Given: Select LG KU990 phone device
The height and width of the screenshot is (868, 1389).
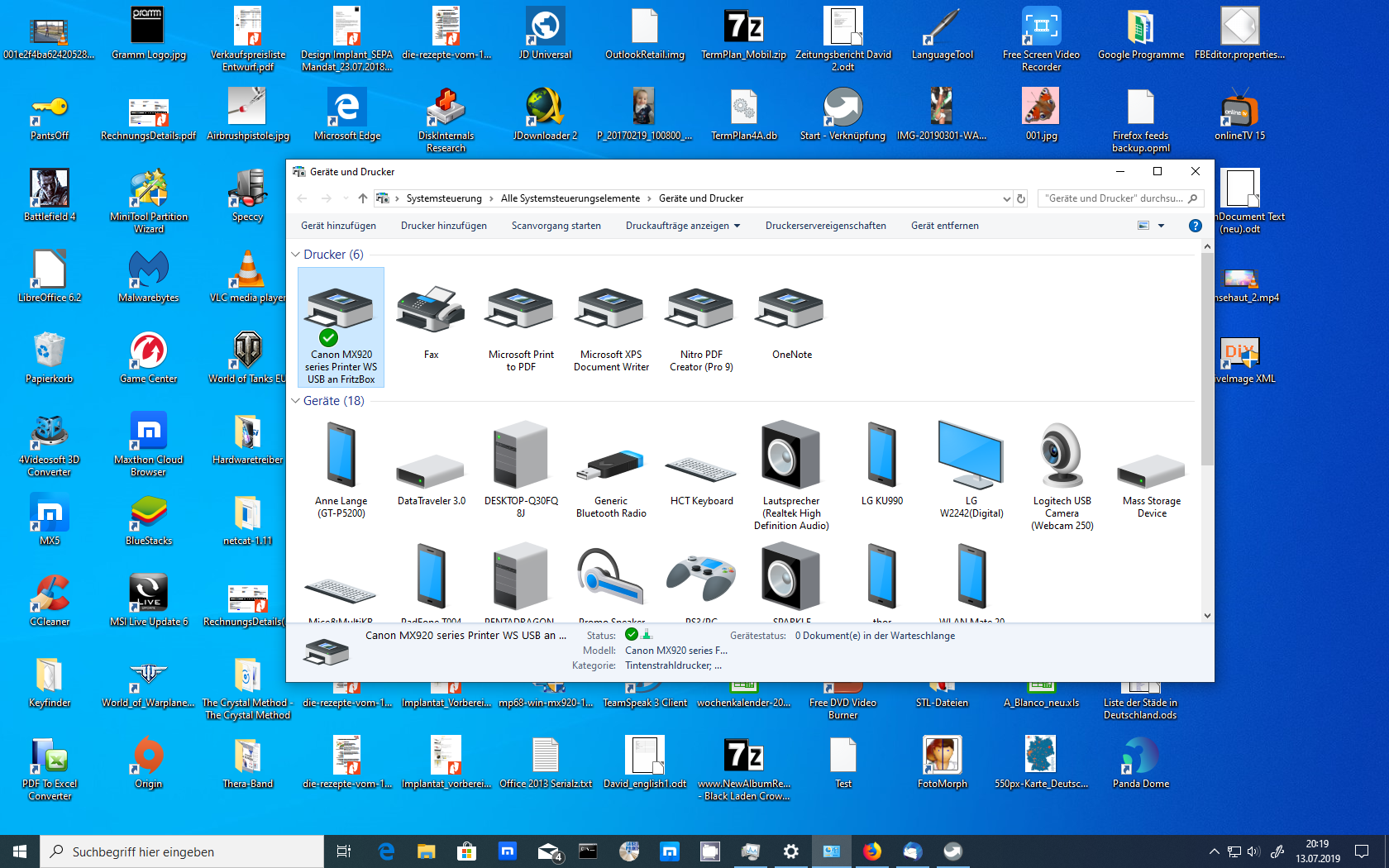Looking at the screenshot, I should (x=881, y=463).
